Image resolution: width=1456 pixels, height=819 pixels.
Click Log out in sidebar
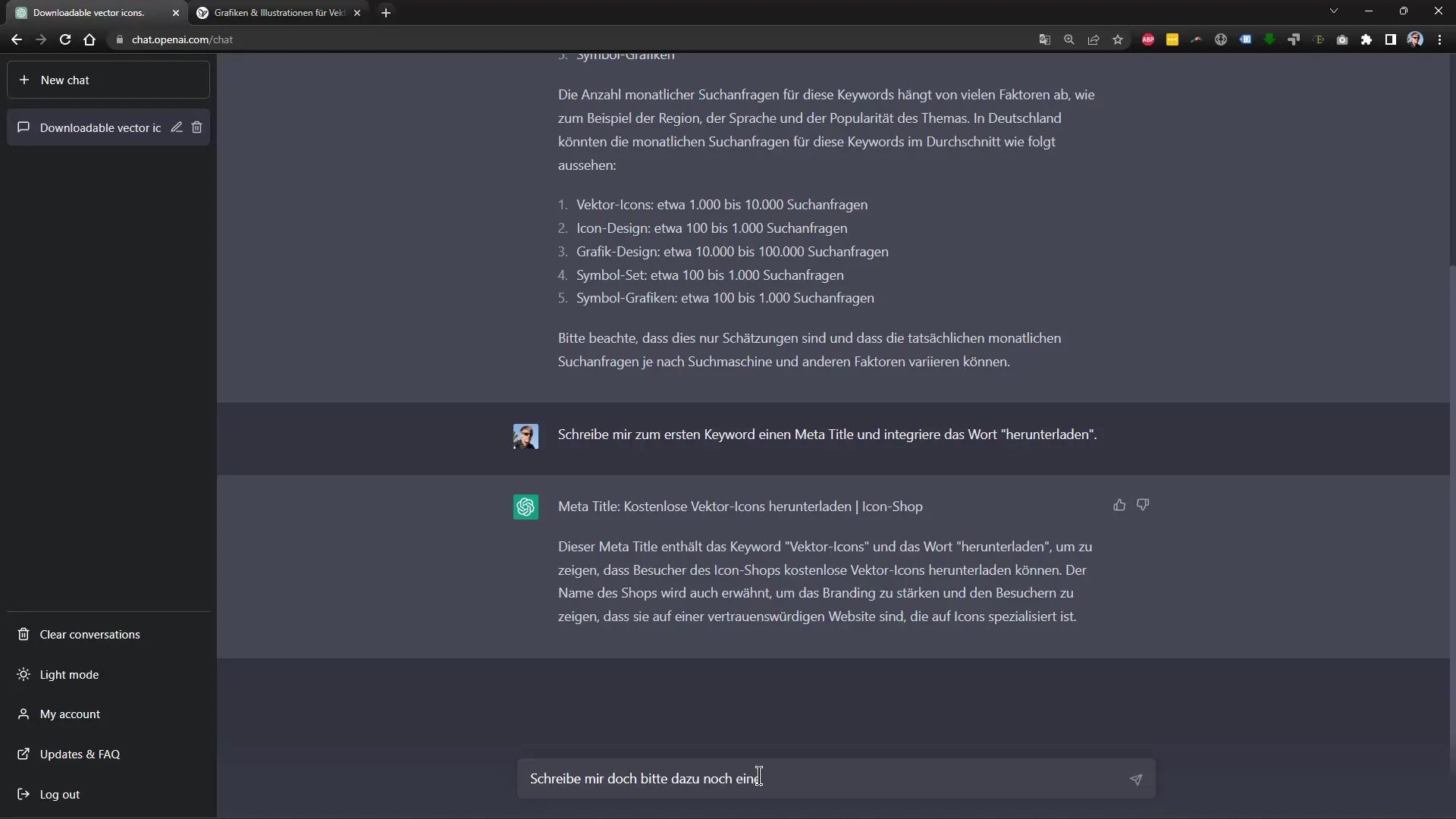tap(60, 794)
